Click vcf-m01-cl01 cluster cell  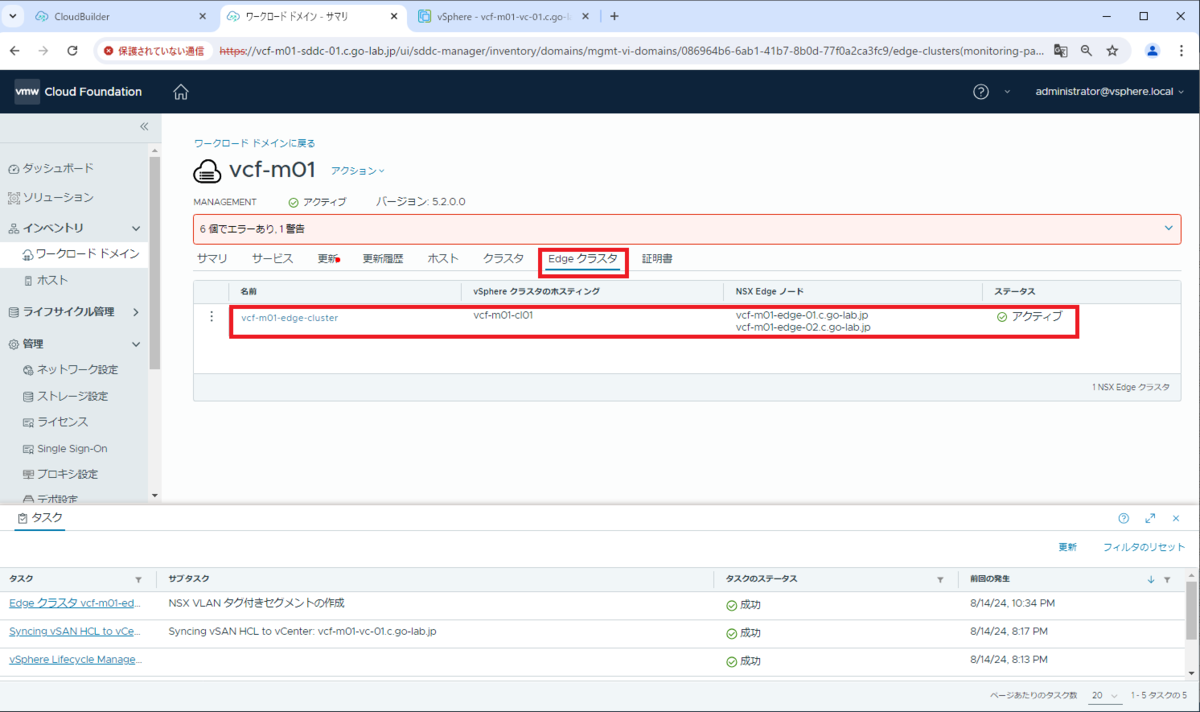coord(503,316)
